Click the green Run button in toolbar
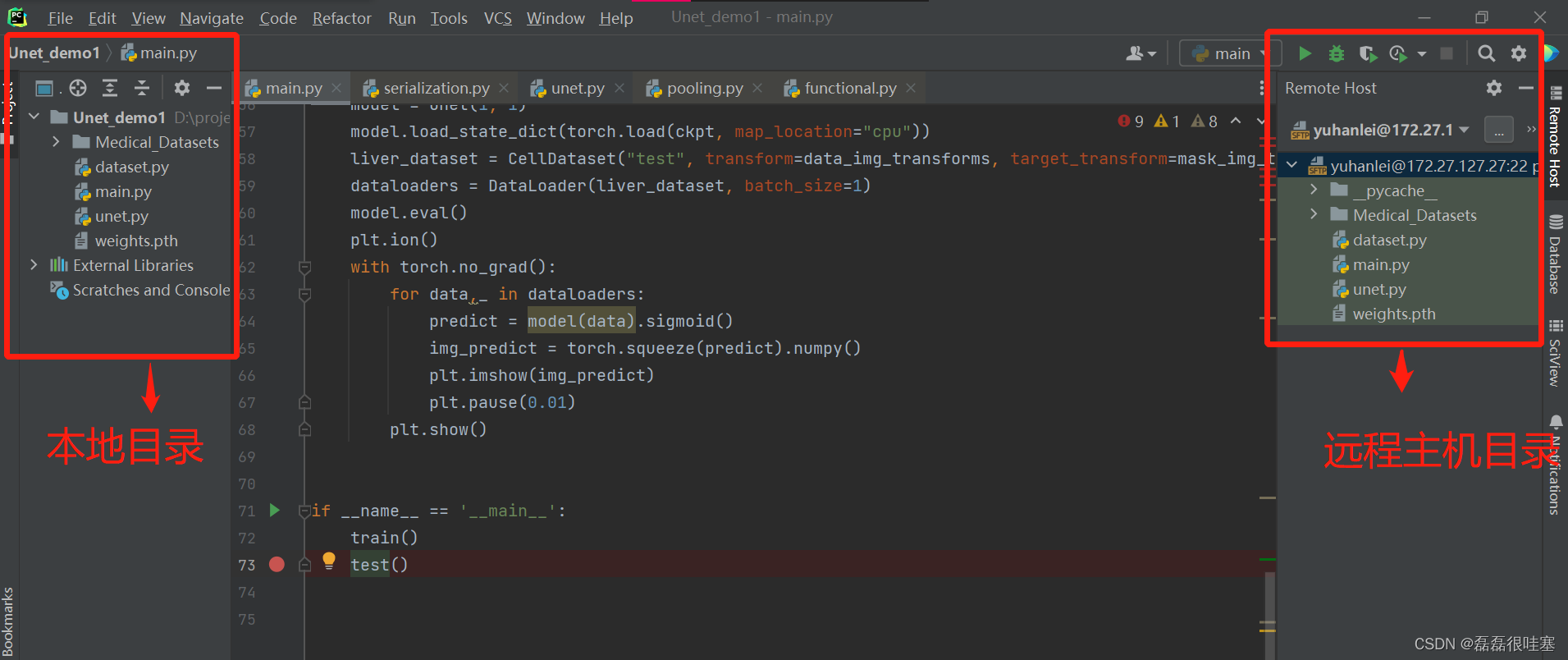The width and height of the screenshot is (1568, 660). [x=1305, y=53]
